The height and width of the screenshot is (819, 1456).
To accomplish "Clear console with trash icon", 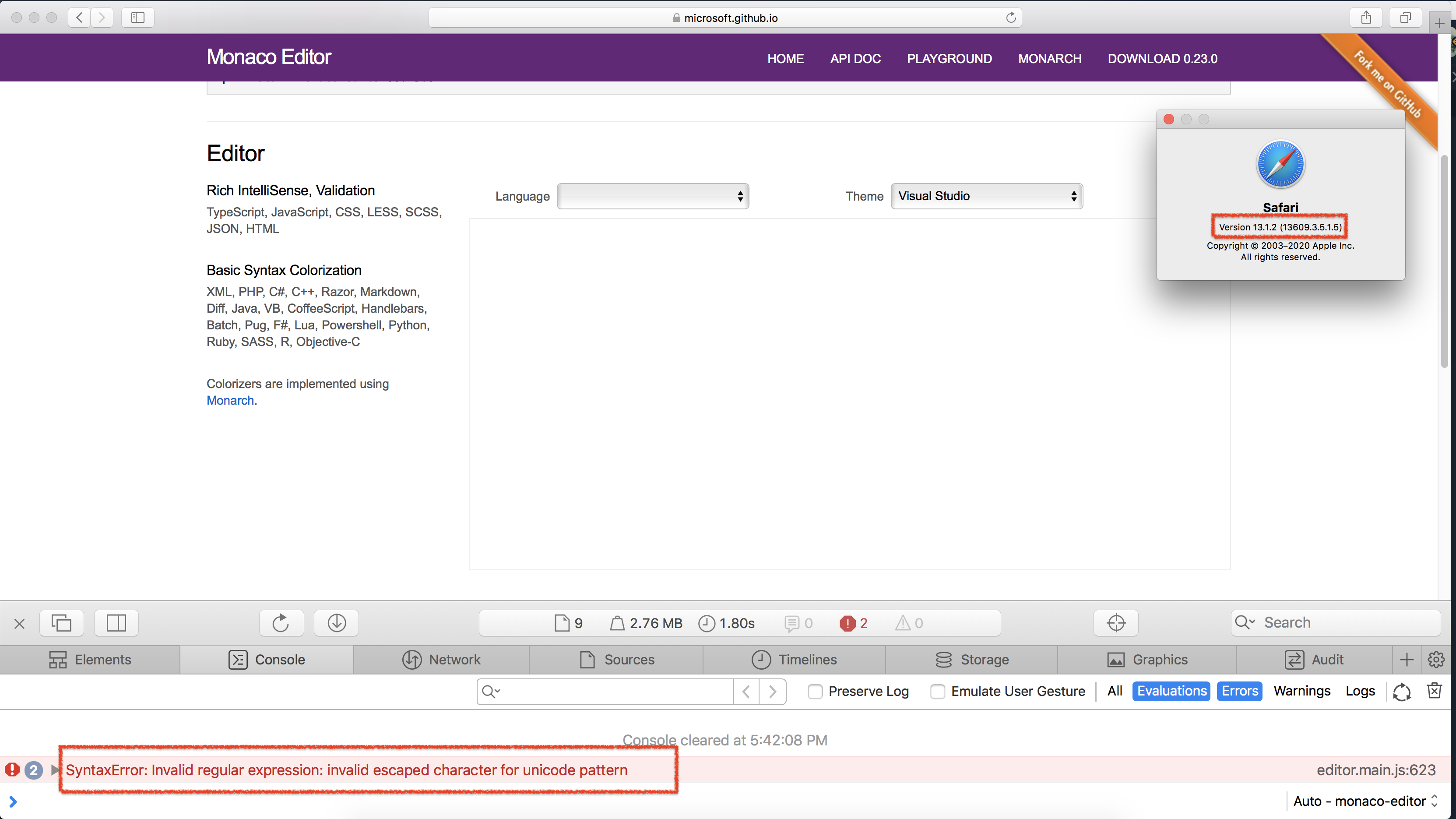I will coord(1435,691).
